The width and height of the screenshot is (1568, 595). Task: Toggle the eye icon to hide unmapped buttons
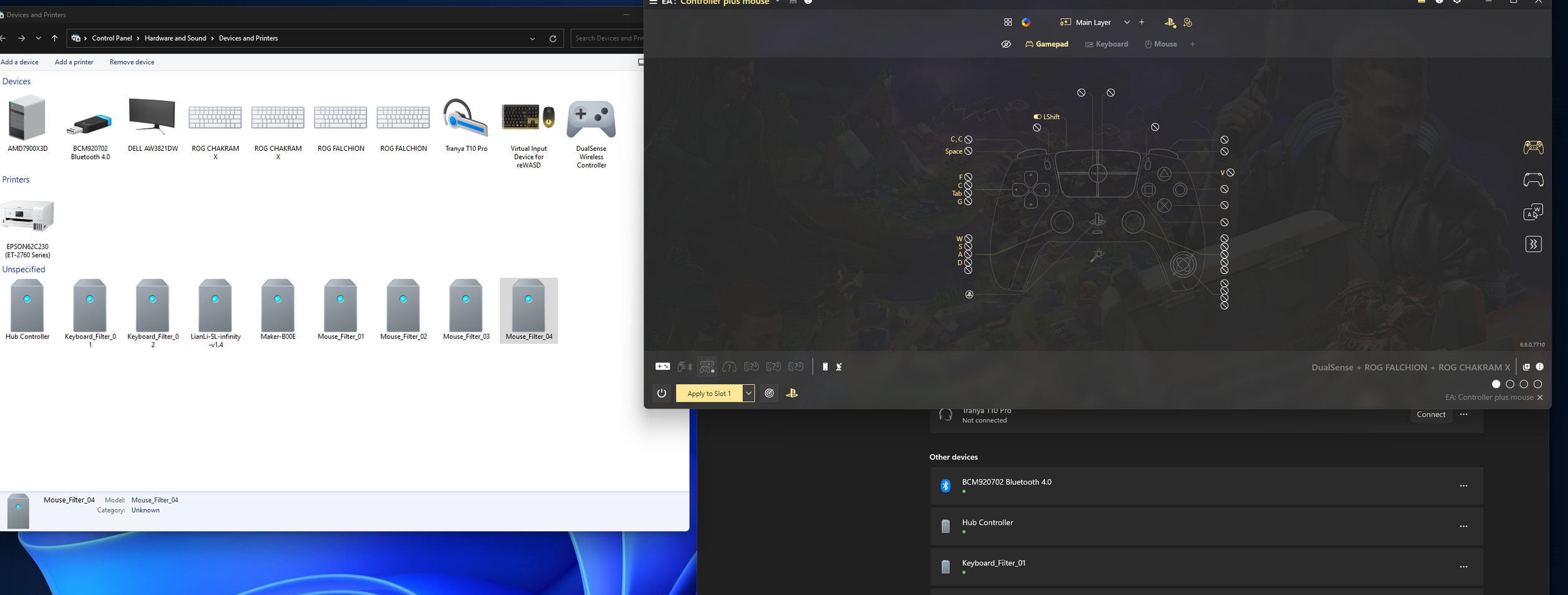click(1006, 44)
